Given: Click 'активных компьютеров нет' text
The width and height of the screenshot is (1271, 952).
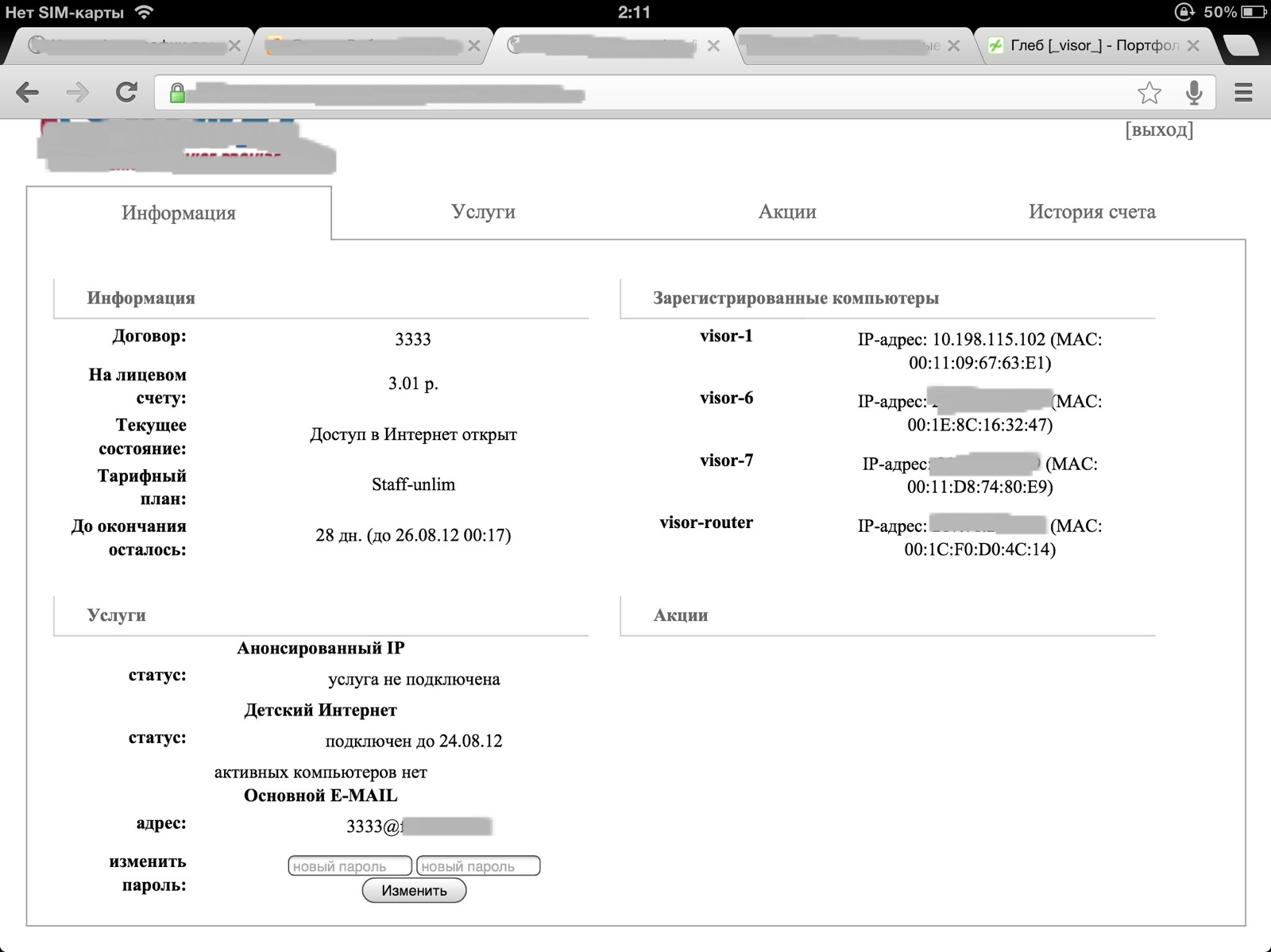Looking at the screenshot, I should click(320, 773).
